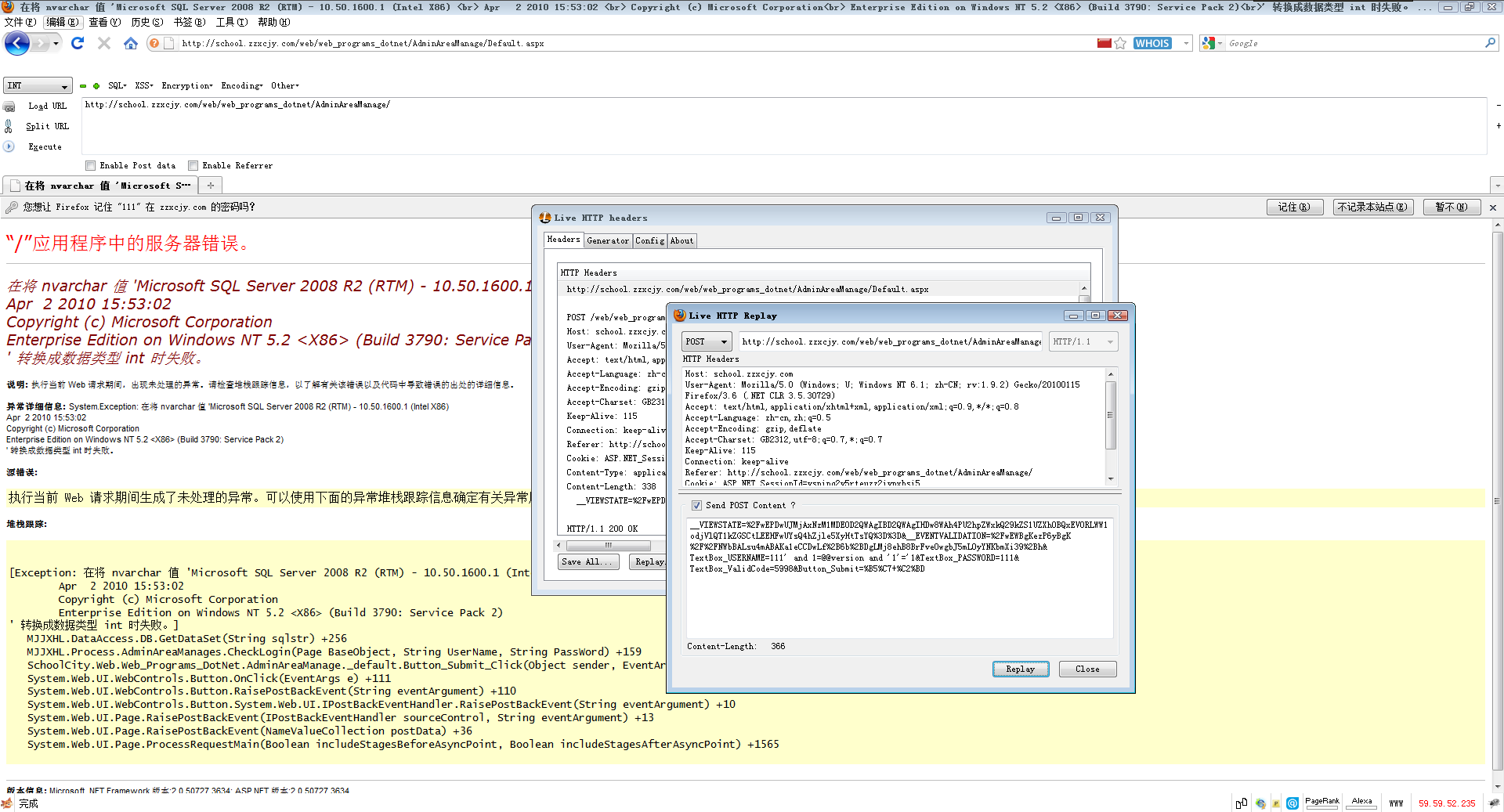Viewport: 1504px width, 812px height.
Task: Click the Split URL scissors icon
Action: [x=9, y=126]
